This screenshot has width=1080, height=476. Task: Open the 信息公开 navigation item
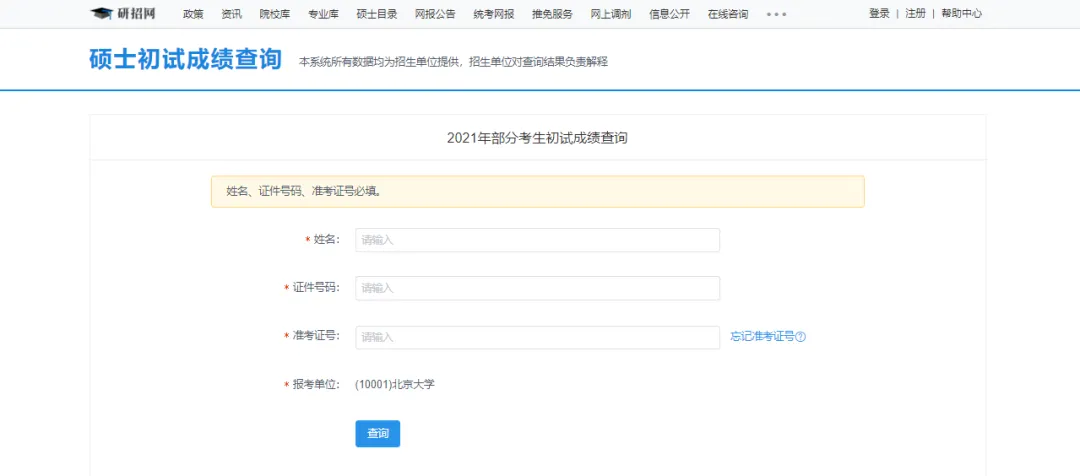(x=669, y=14)
